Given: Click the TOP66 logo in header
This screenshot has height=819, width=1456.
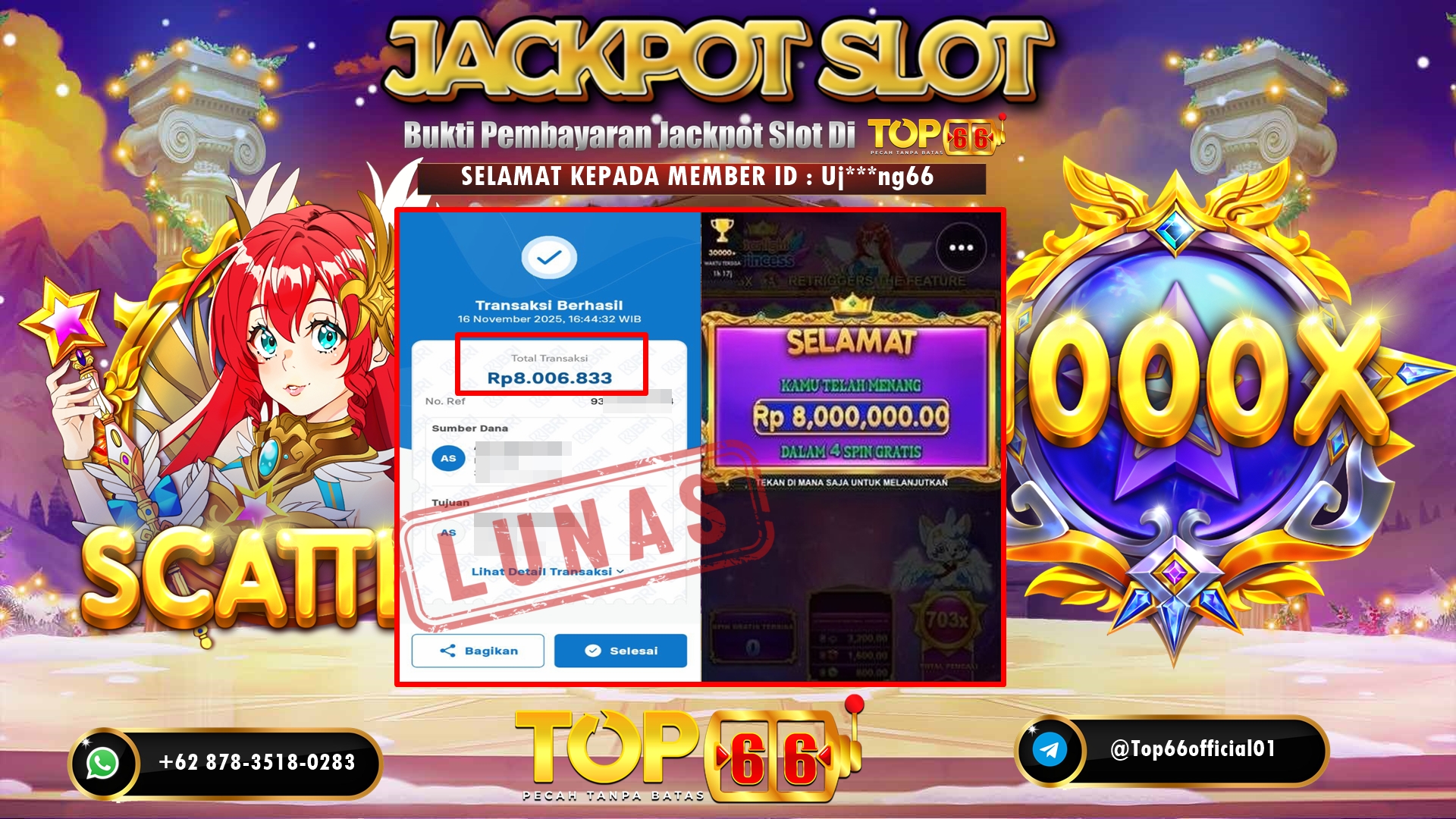Looking at the screenshot, I should [x=937, y=135].
